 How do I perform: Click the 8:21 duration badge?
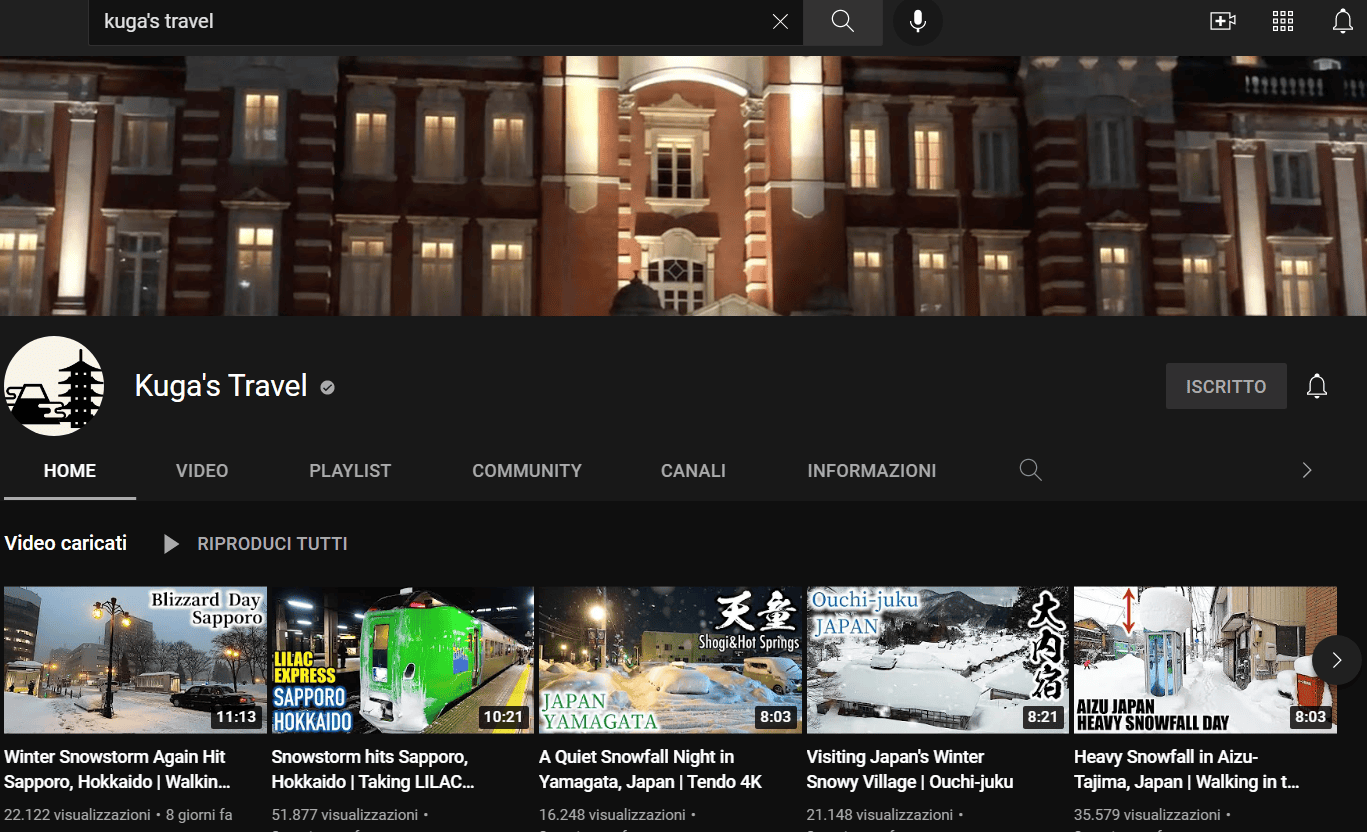pyautogui.click(x=1043, y=717)
